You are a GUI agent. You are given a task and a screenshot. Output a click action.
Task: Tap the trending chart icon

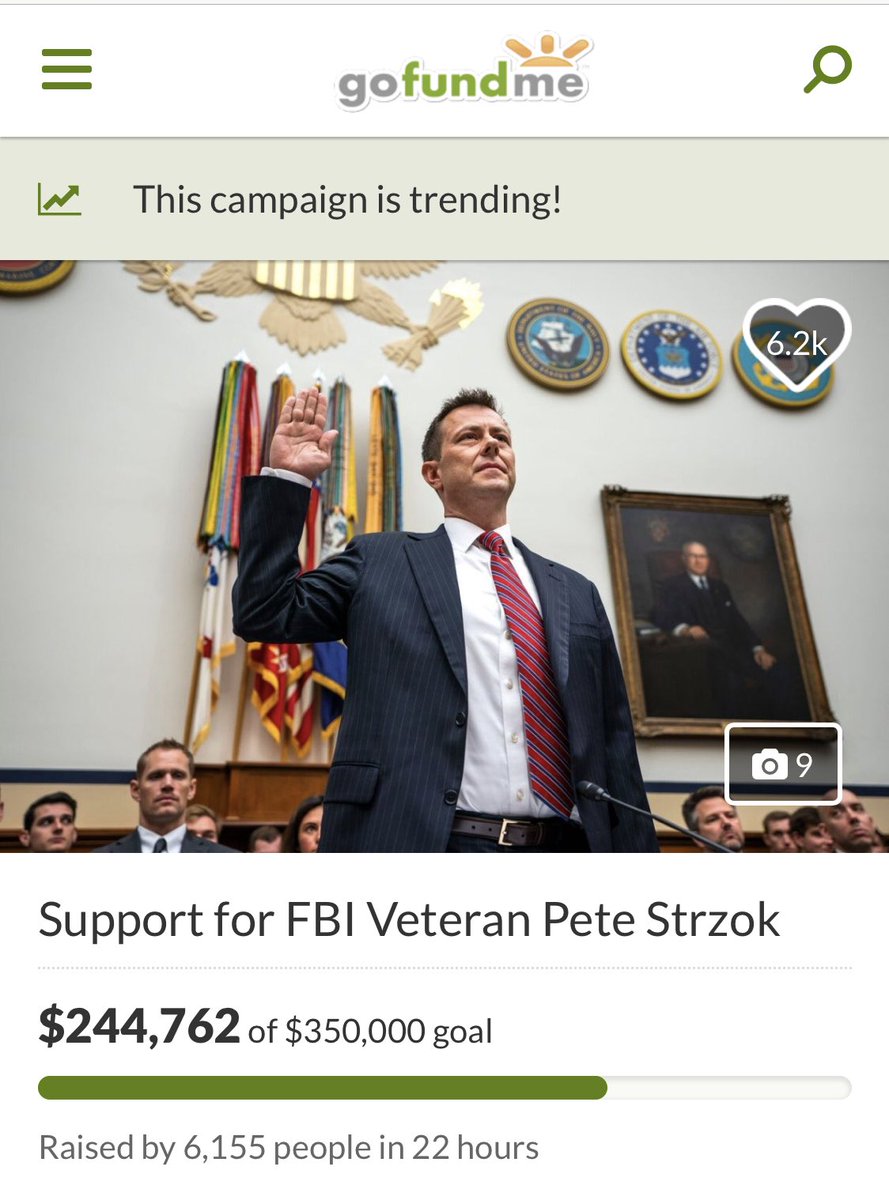tap(59, 199)
